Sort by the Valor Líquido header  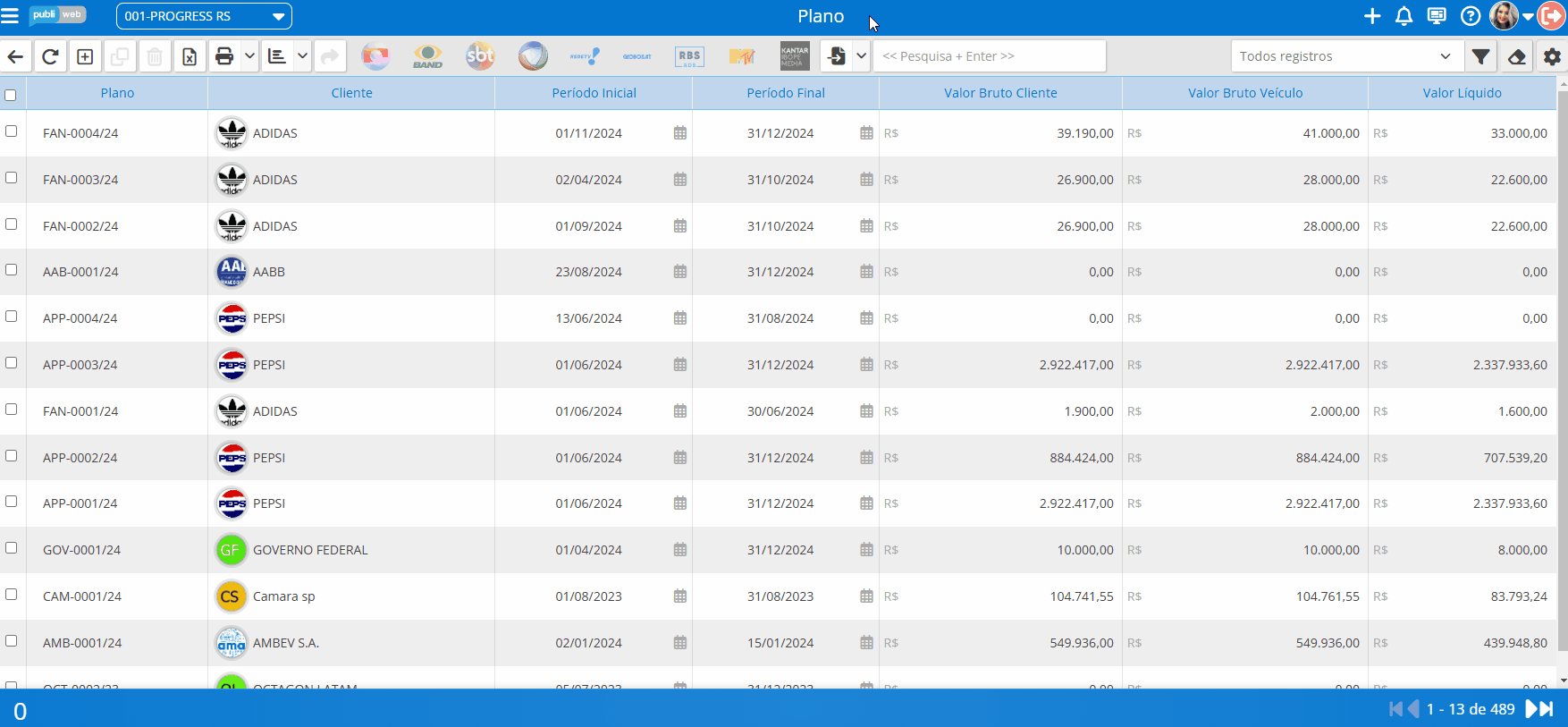[x=1463, y=93]
